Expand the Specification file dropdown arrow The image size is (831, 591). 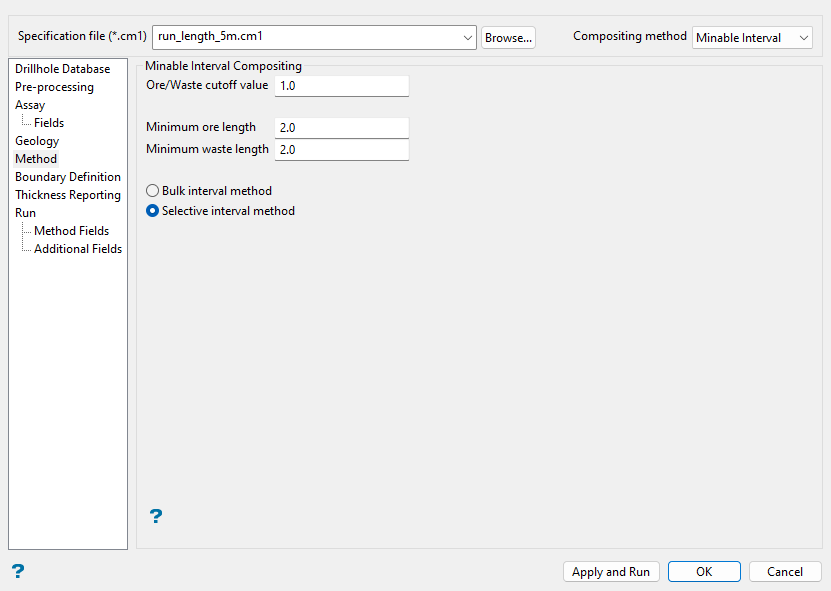pos(469,38)
